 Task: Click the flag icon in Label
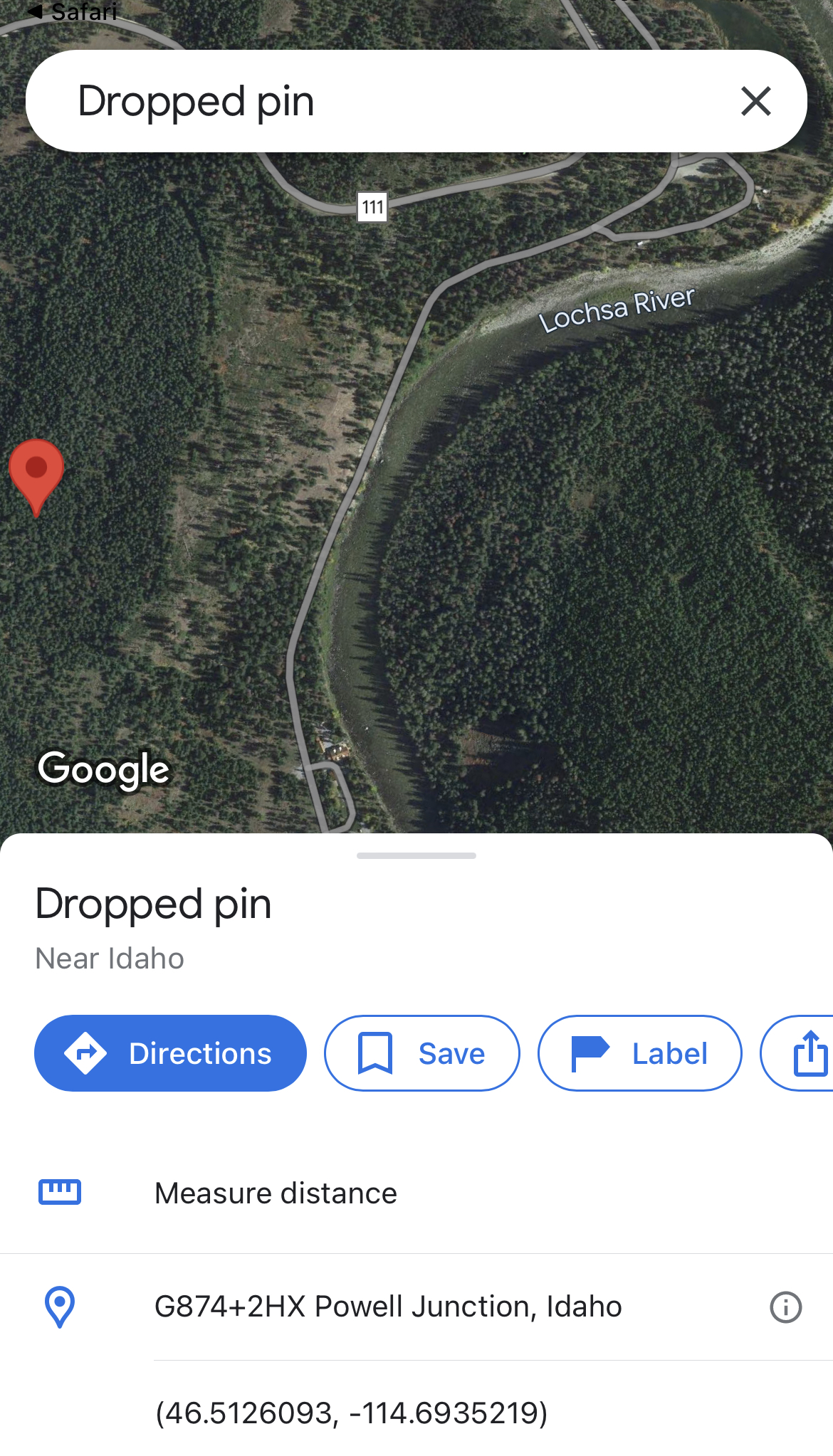[x=590, y=1053]
